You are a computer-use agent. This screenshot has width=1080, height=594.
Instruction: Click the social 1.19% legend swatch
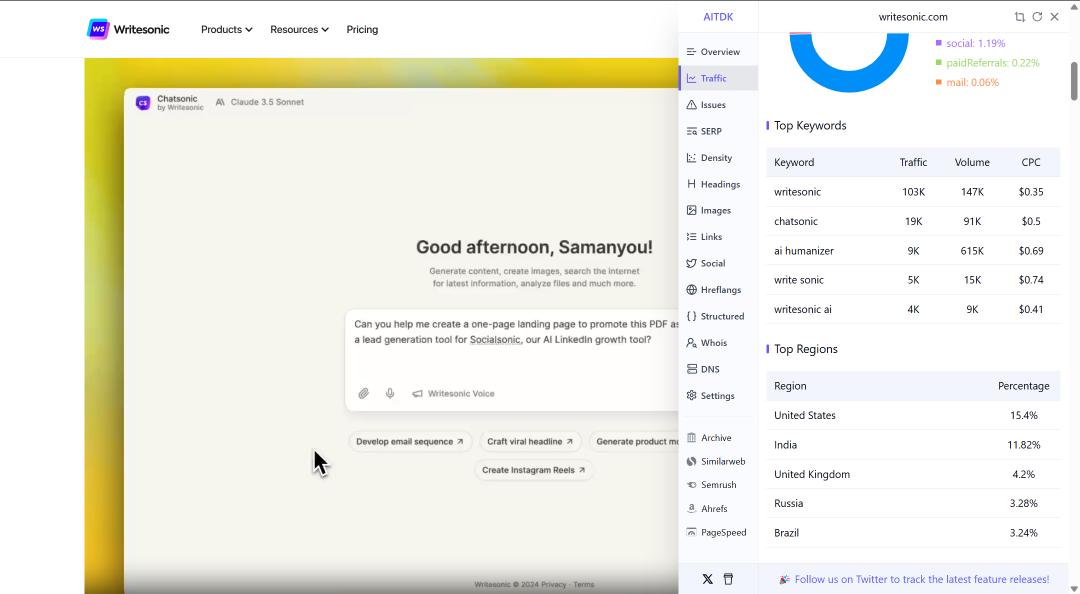pos(938,43)
